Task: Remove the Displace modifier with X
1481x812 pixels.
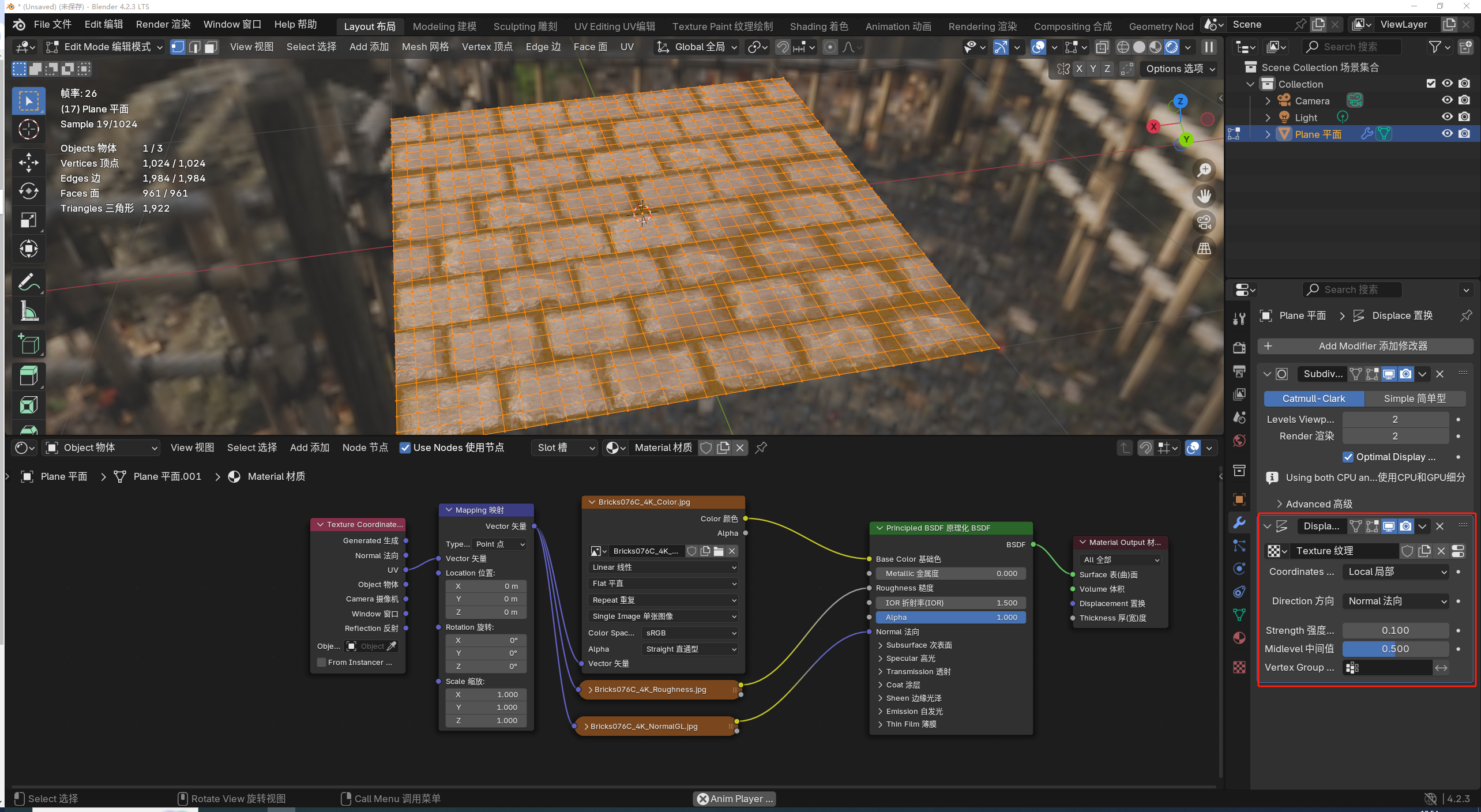Action: point(1439,527)
